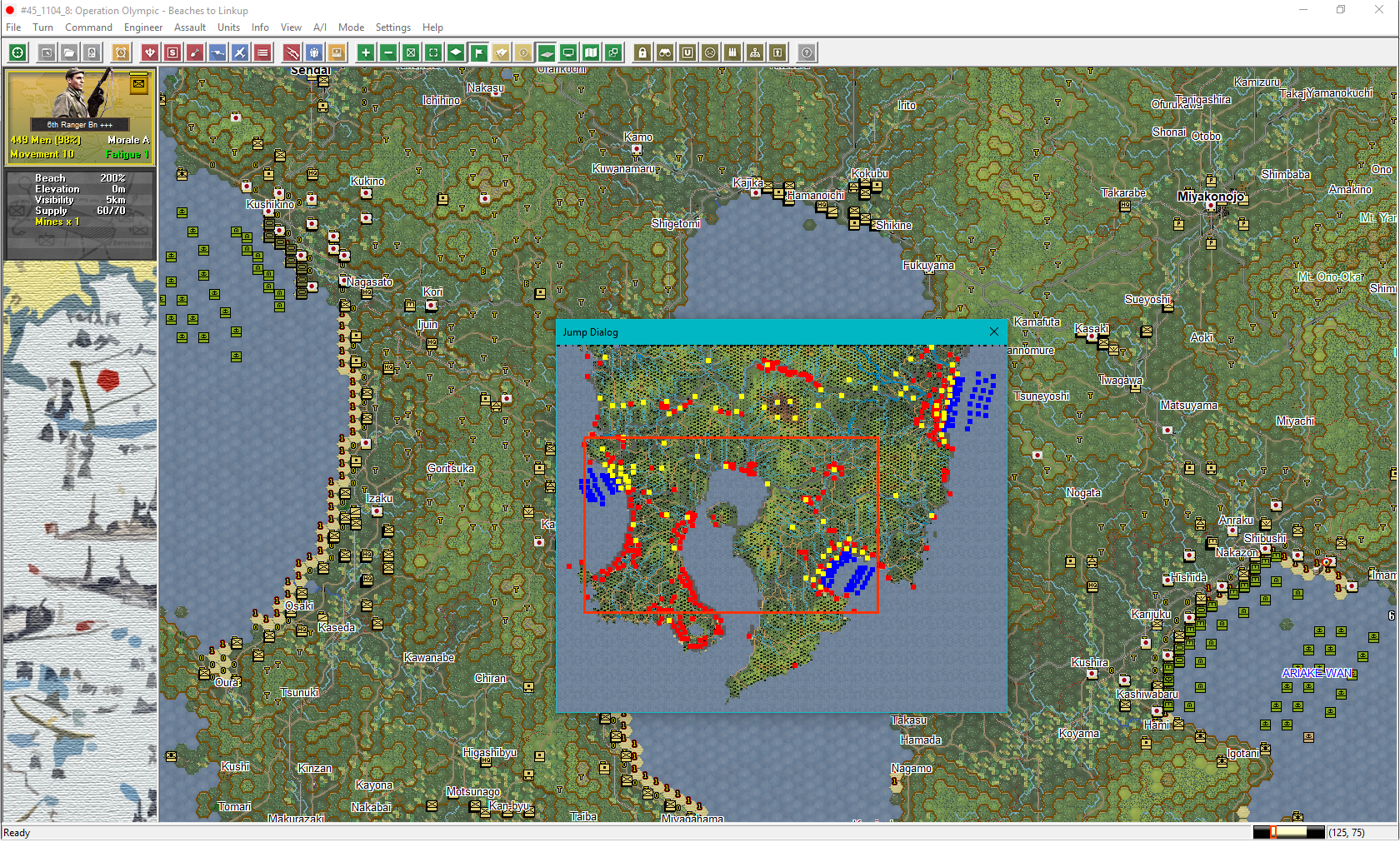Open the Help menu
The image size is (1400, 842).
(x=432, y=27)
